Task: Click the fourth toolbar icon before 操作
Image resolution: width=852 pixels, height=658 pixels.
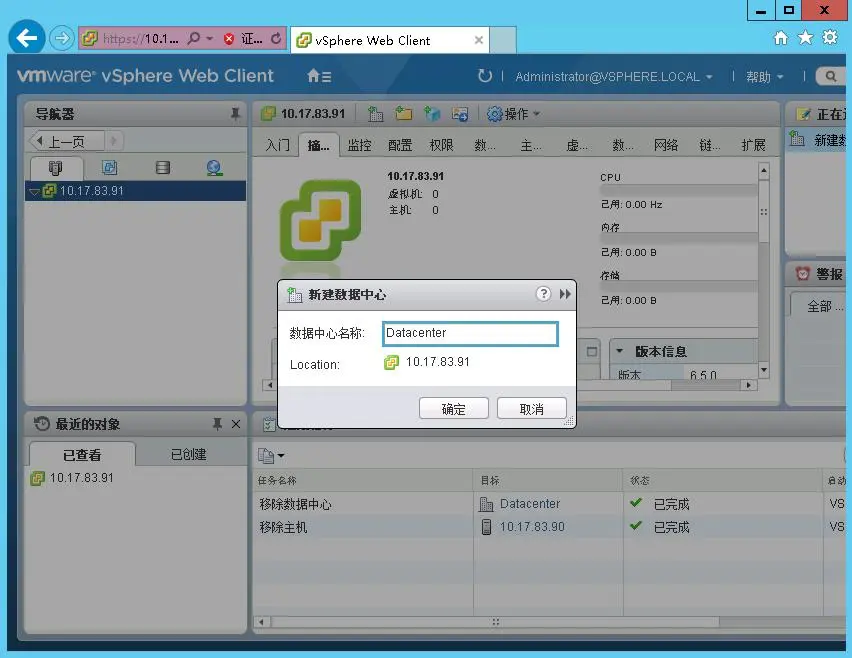Action: [x=460, y=114]
